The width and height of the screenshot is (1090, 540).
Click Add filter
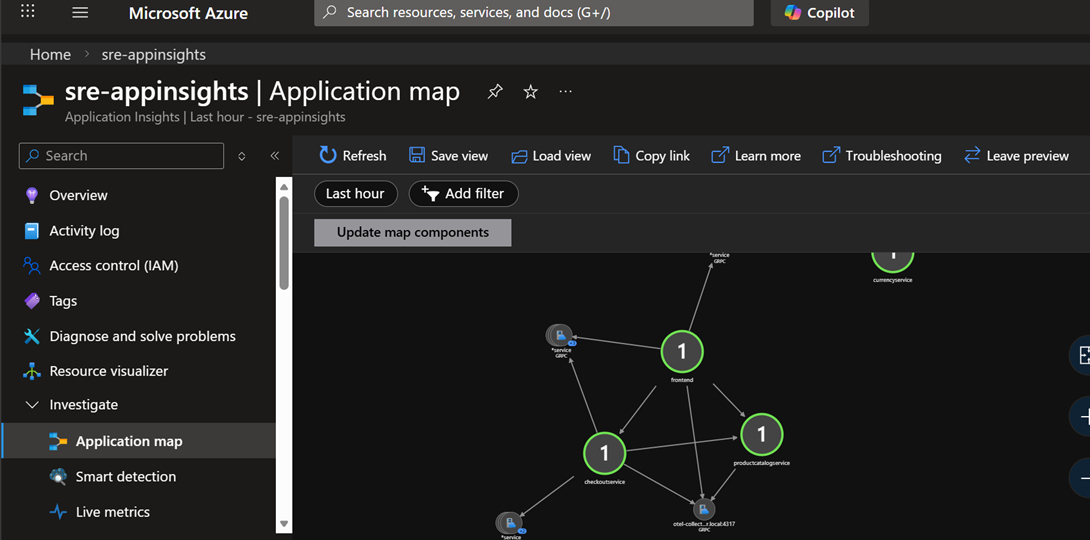click(464, 193)
